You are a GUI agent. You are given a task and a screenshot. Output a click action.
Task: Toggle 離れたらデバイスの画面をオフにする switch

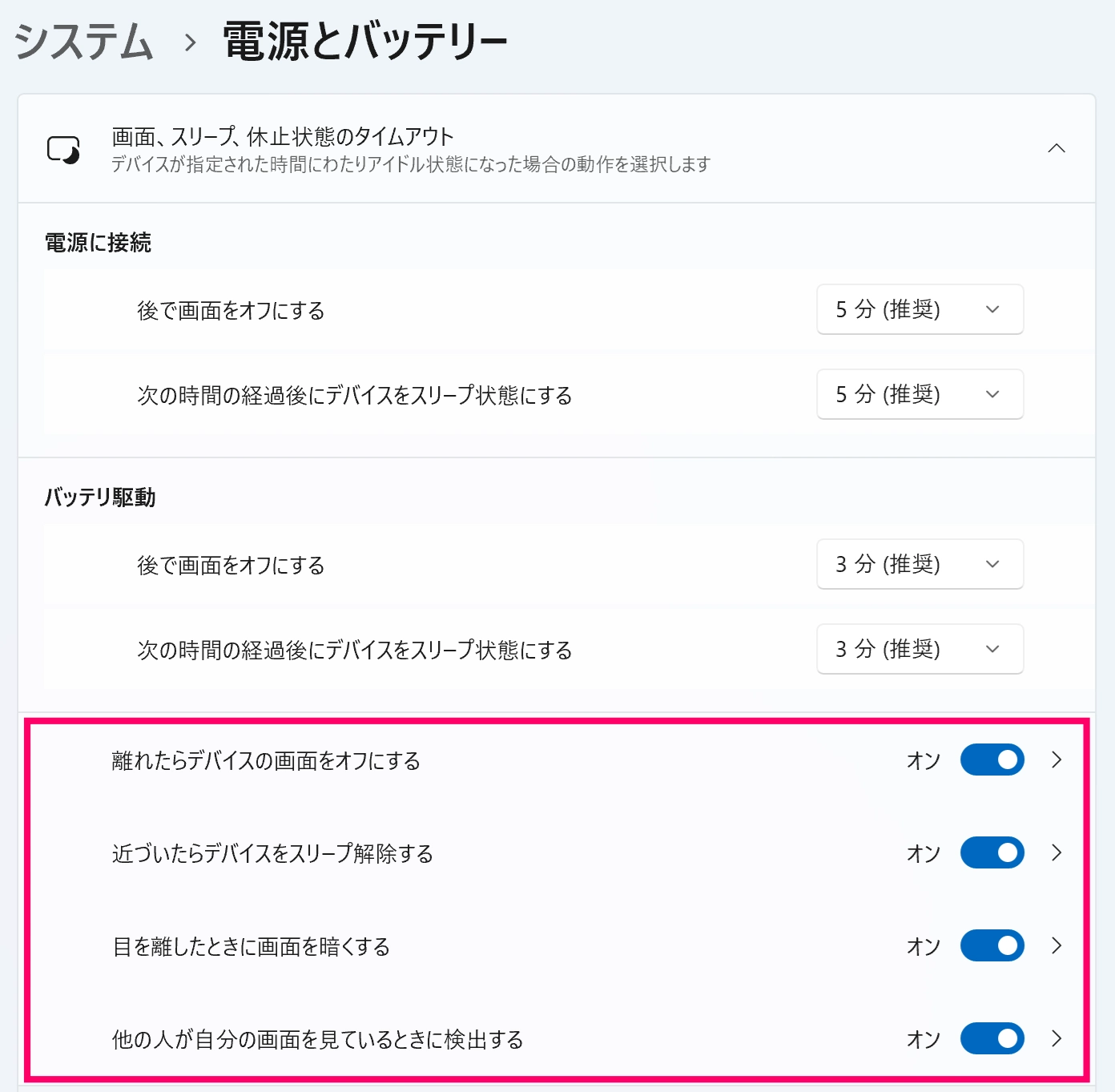(x=992, y=760)
